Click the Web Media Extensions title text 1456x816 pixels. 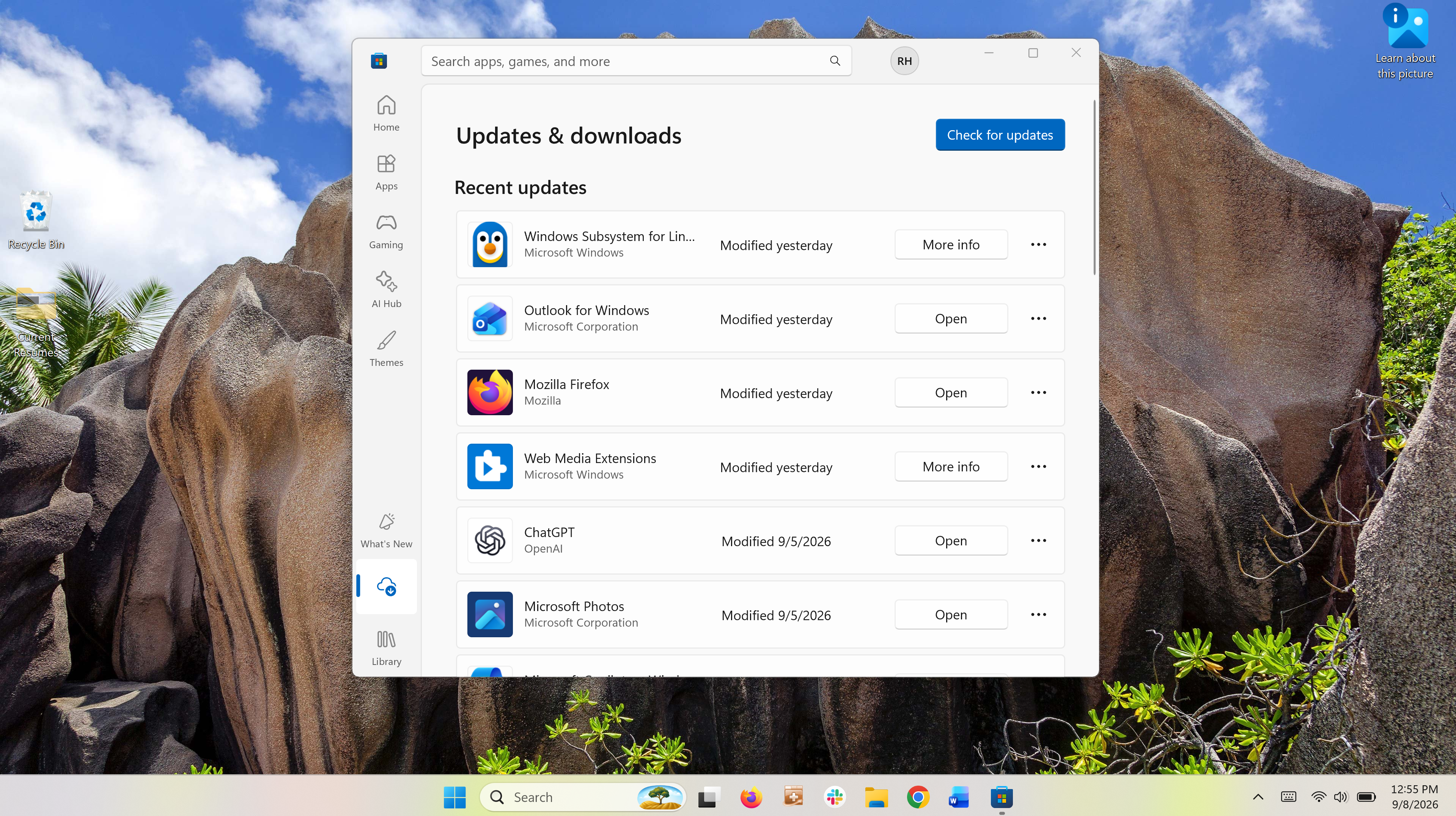(x=590, y=458)
